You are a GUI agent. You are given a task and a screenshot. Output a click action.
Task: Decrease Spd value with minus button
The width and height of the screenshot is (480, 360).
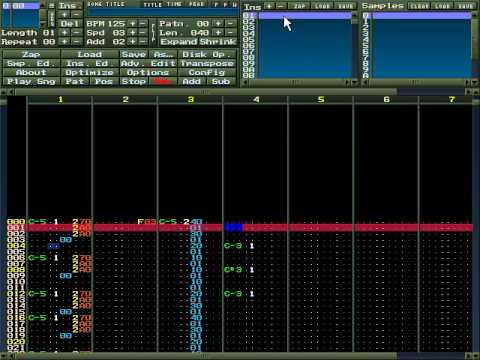pos(143,33)
